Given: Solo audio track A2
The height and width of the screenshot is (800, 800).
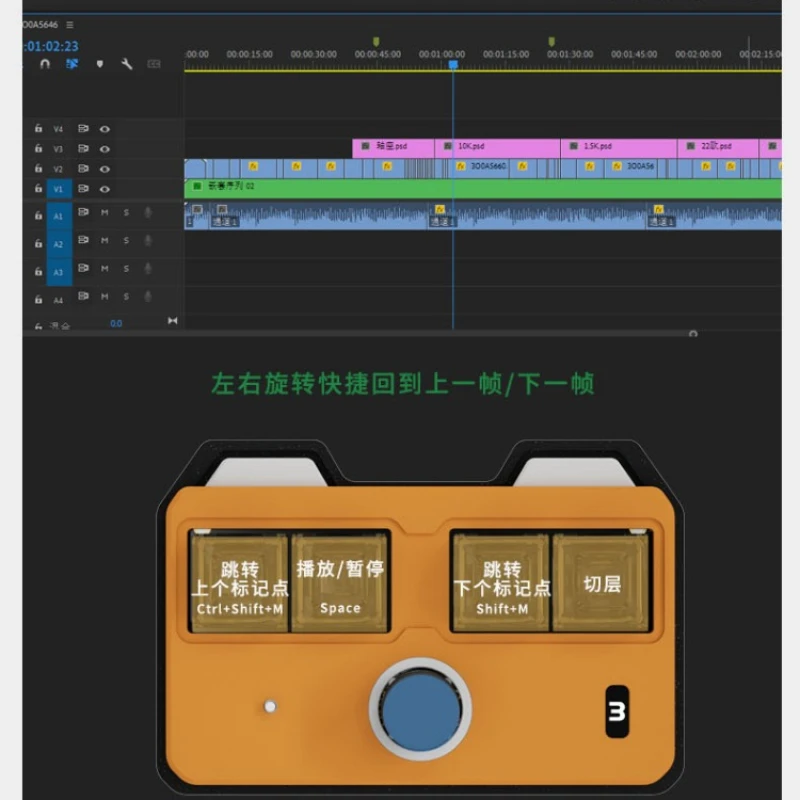Looking at the screenshot, I should [x=126, y=240].
